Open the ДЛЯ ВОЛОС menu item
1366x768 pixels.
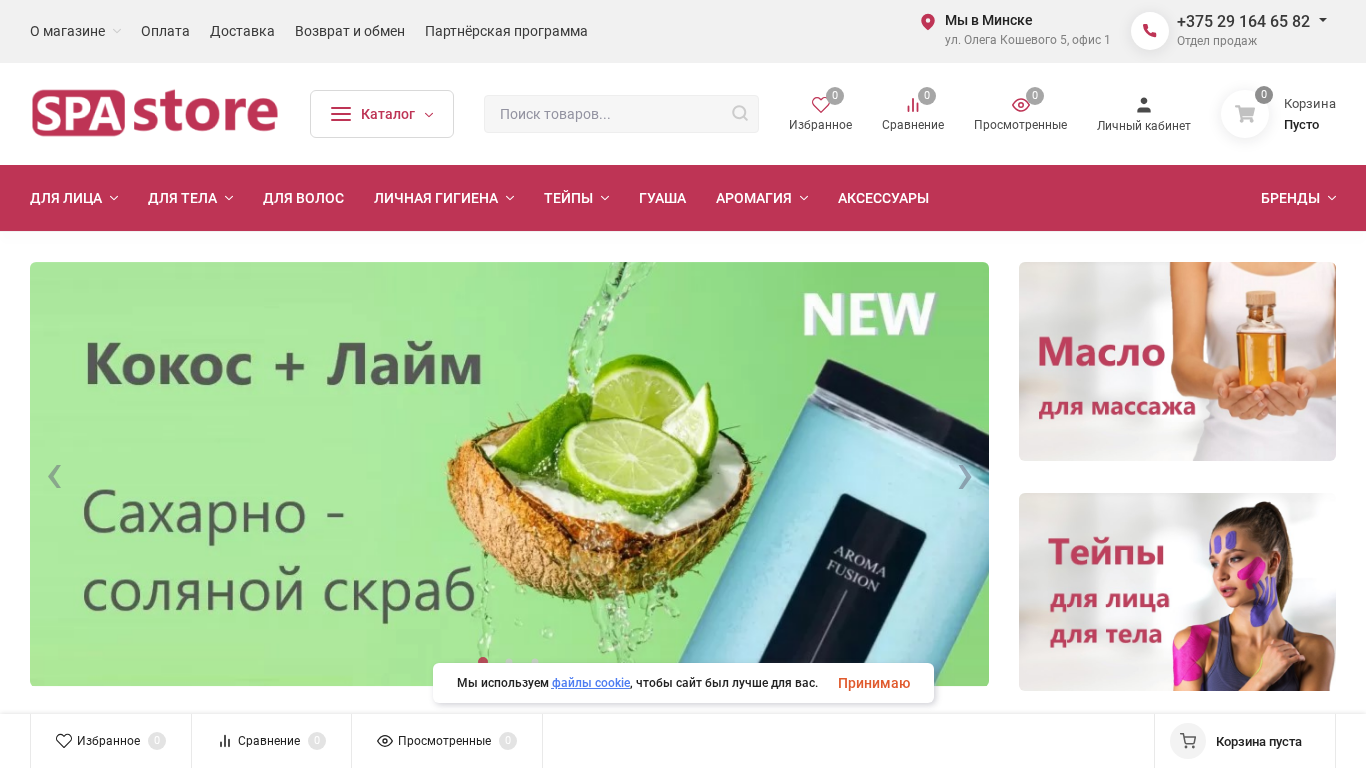[x=303, y=198]
